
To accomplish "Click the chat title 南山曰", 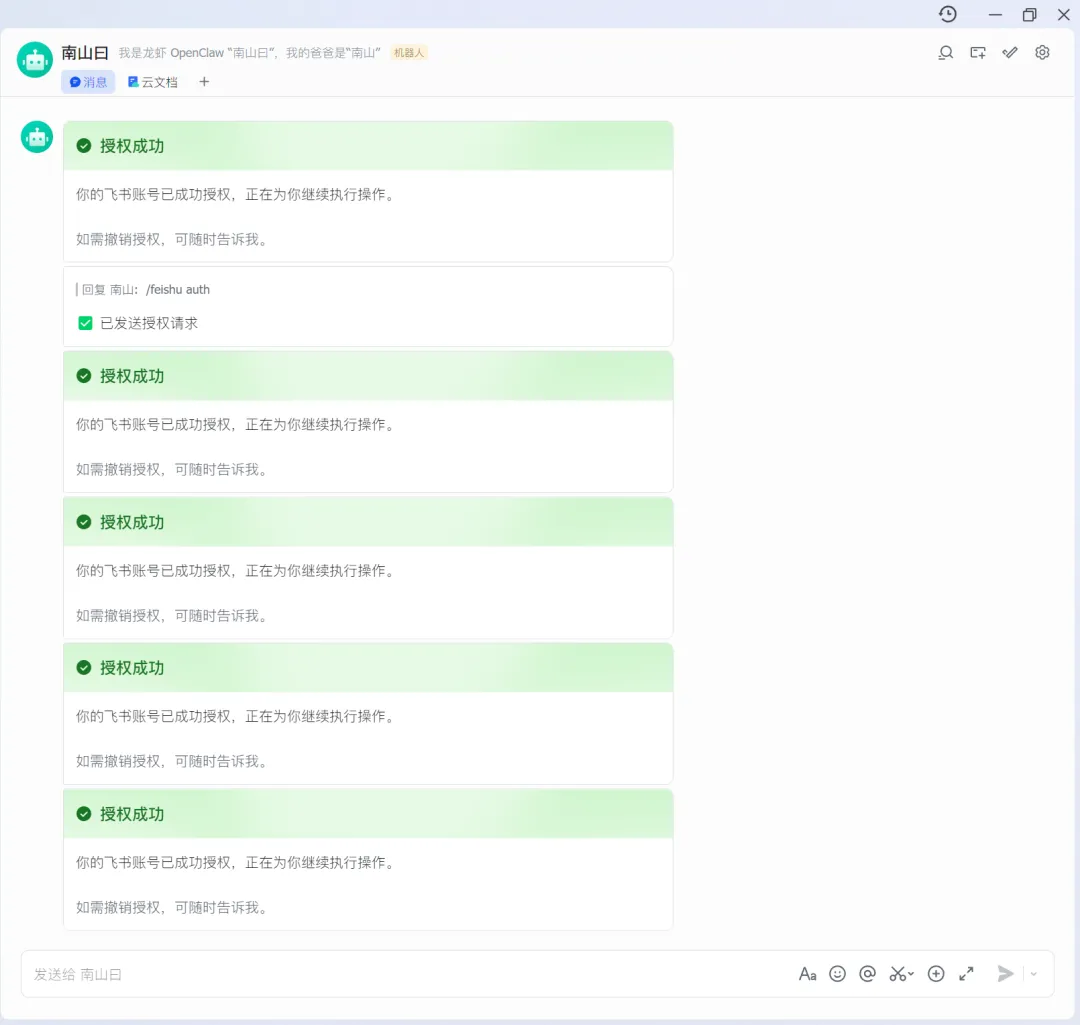I will pyautogui.click(x=85, y=53).
